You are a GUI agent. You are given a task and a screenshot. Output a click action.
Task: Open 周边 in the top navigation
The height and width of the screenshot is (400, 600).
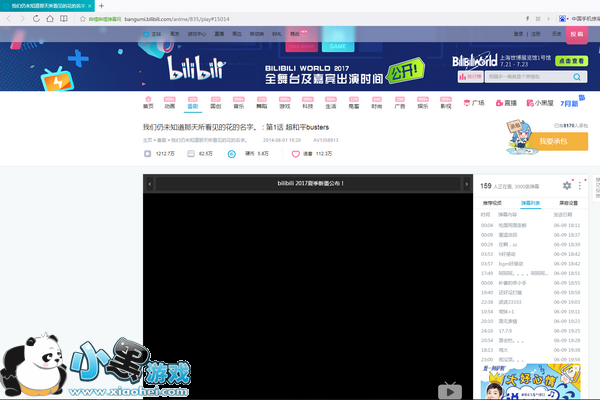click(x=237, y=34)
